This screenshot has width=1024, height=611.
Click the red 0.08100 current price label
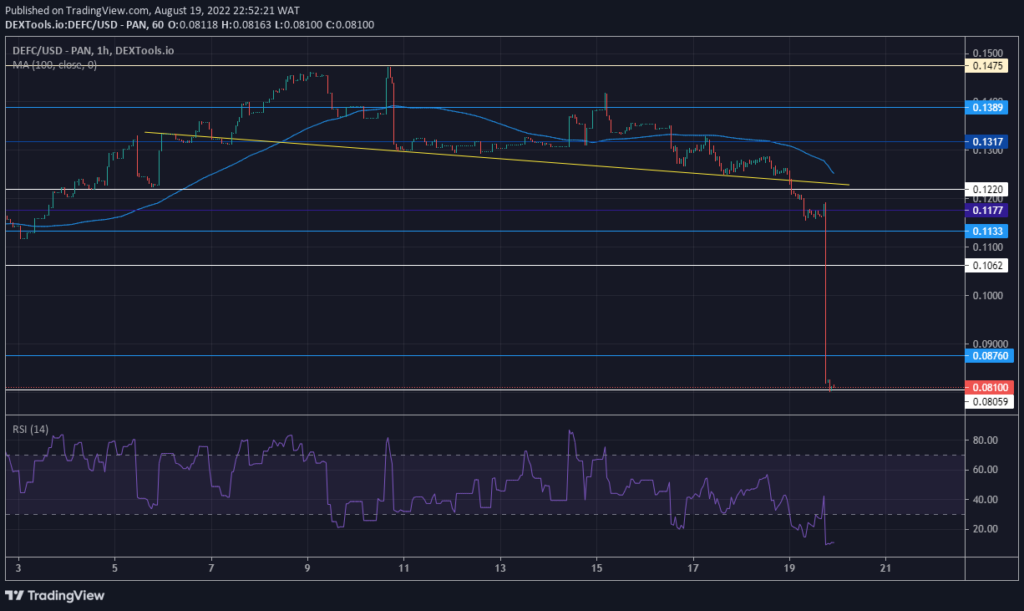pyautogui.click(x=989, y=387)
